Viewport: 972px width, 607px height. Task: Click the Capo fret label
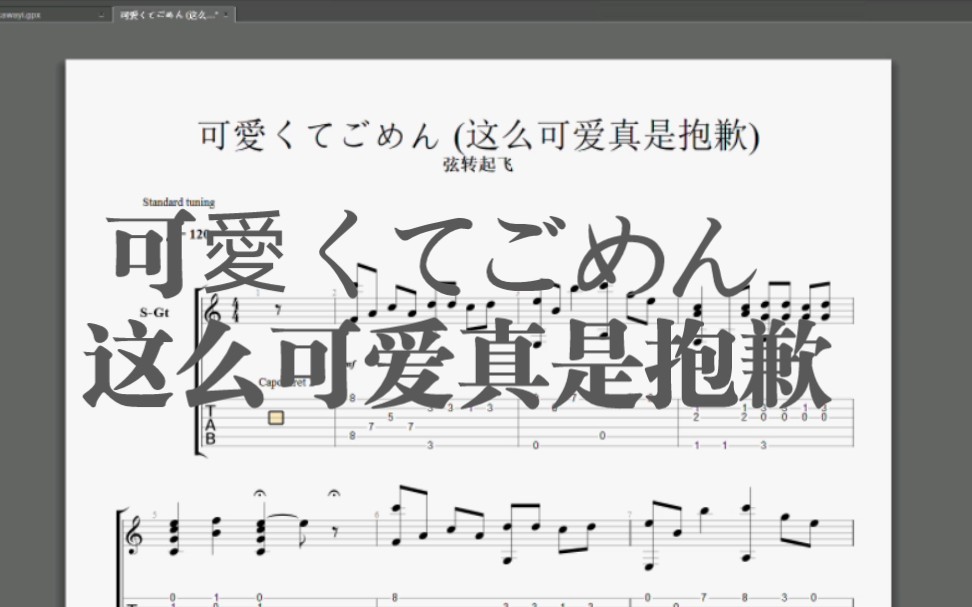[283, 383]
